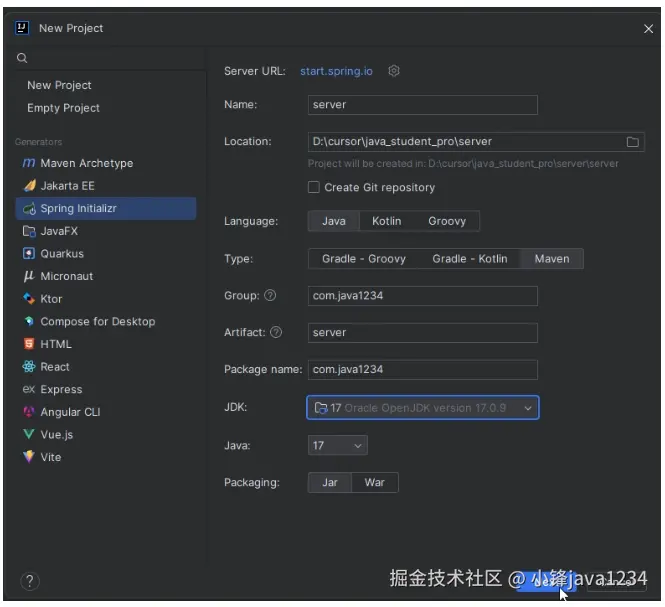Click the JDK folder icon in combo box
665x607 pixels.
(321, 408)
